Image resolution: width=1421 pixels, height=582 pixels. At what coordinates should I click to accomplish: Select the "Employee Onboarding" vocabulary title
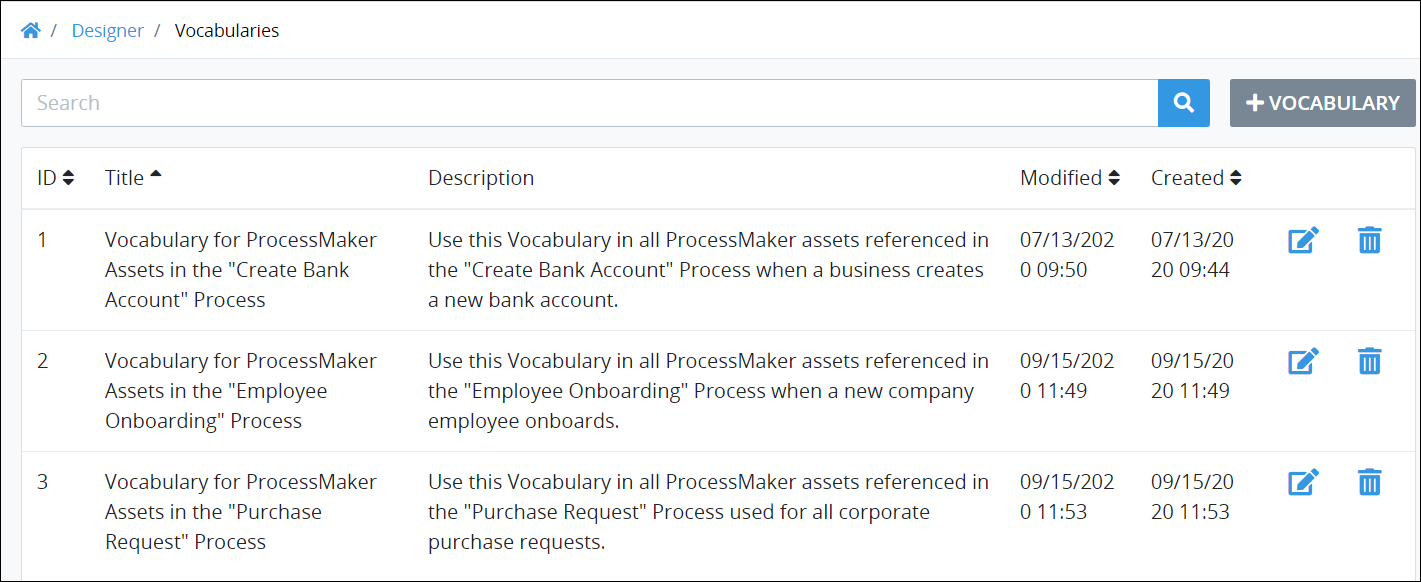pos(241,391)
